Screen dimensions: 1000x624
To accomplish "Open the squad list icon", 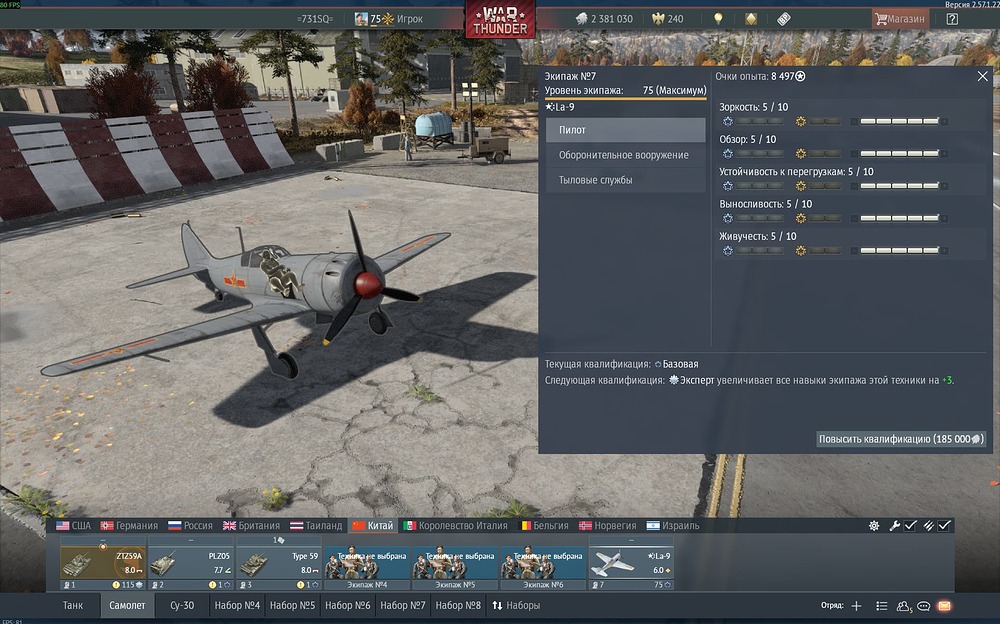I will [x=881, y=605].
